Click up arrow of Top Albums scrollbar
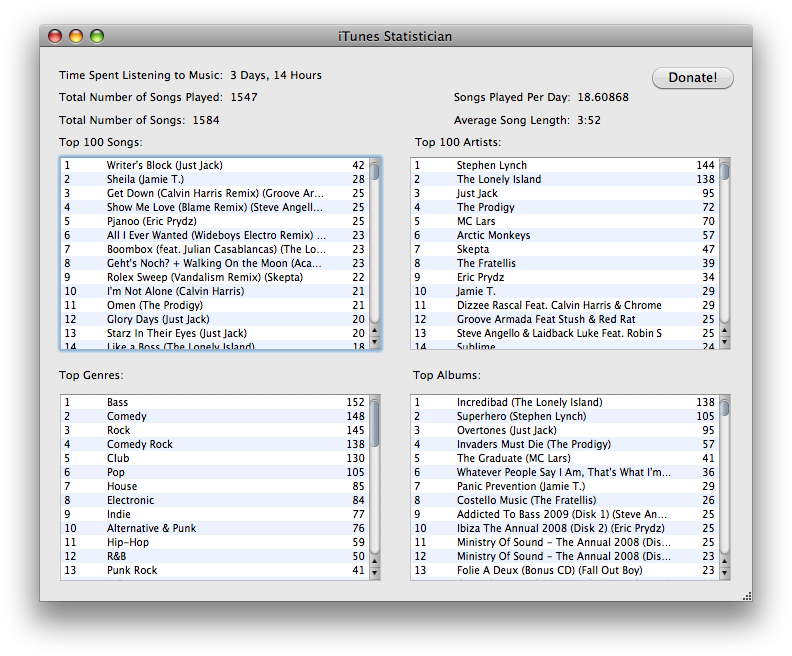Screen dimensions: 792x656 click(724, 561)
